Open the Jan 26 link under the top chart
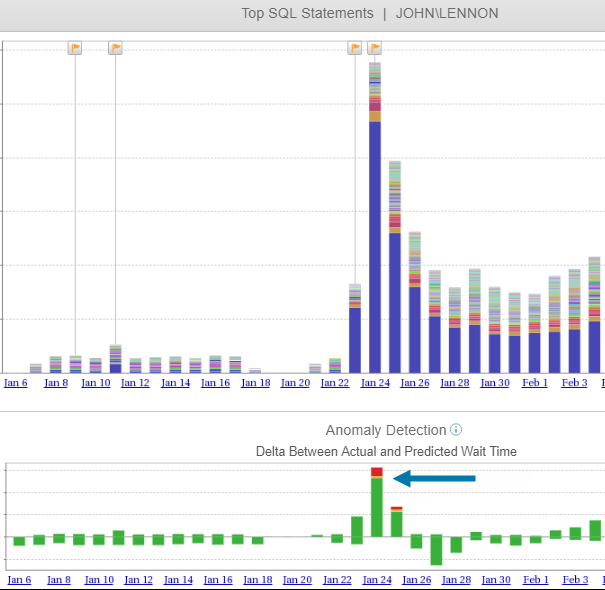The image size is (605, 590). [x=415, y=383]
